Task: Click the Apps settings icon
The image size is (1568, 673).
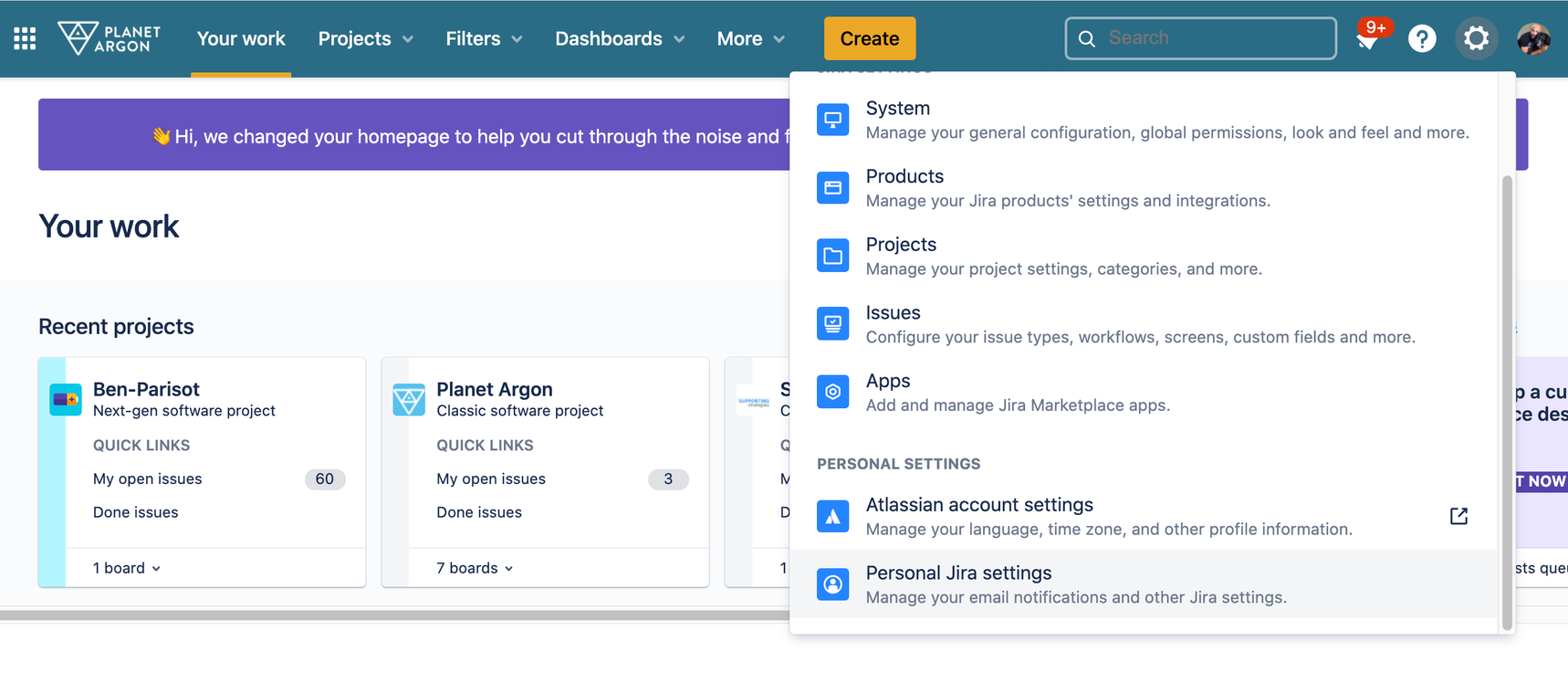Action: (832, 392)
